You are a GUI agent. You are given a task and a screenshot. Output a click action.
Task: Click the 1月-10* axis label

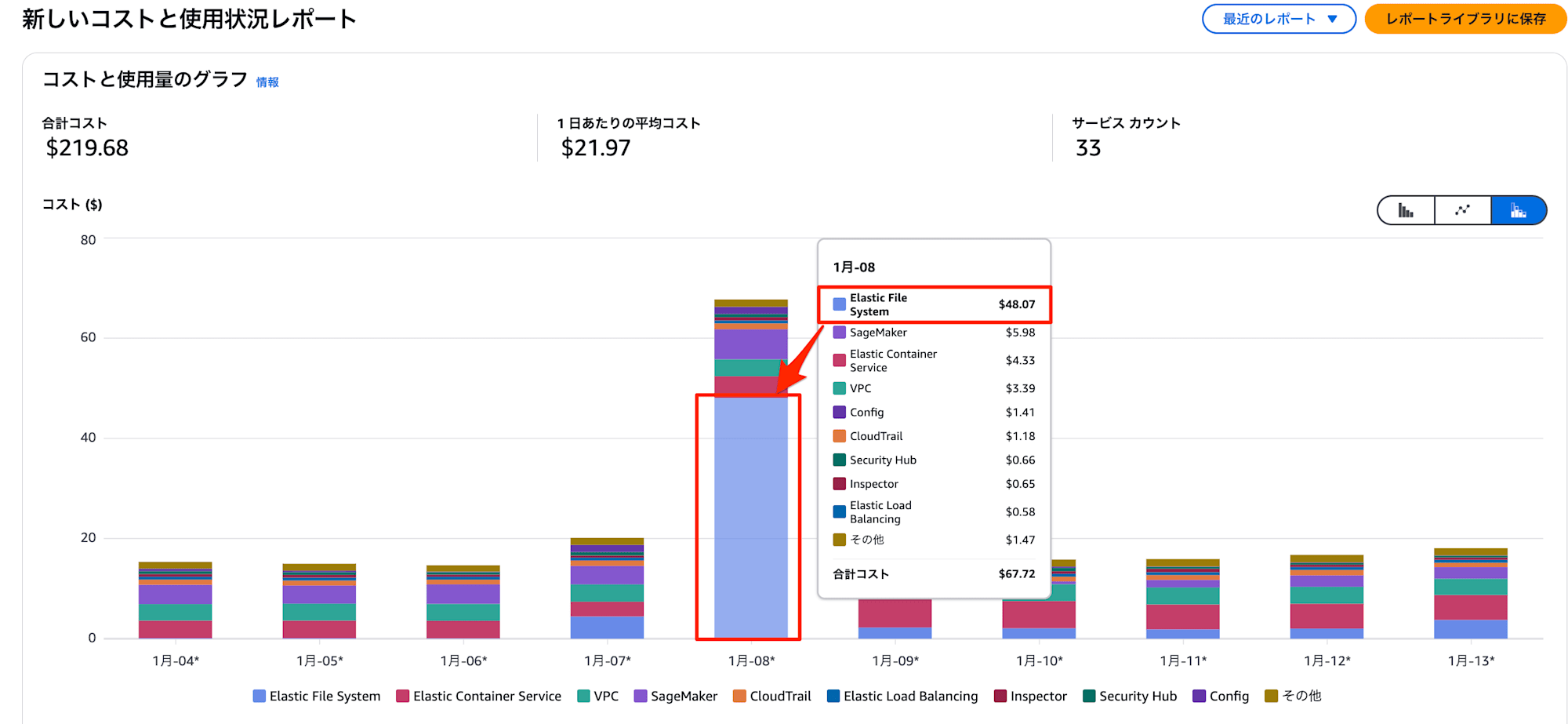pos(1040,661)
